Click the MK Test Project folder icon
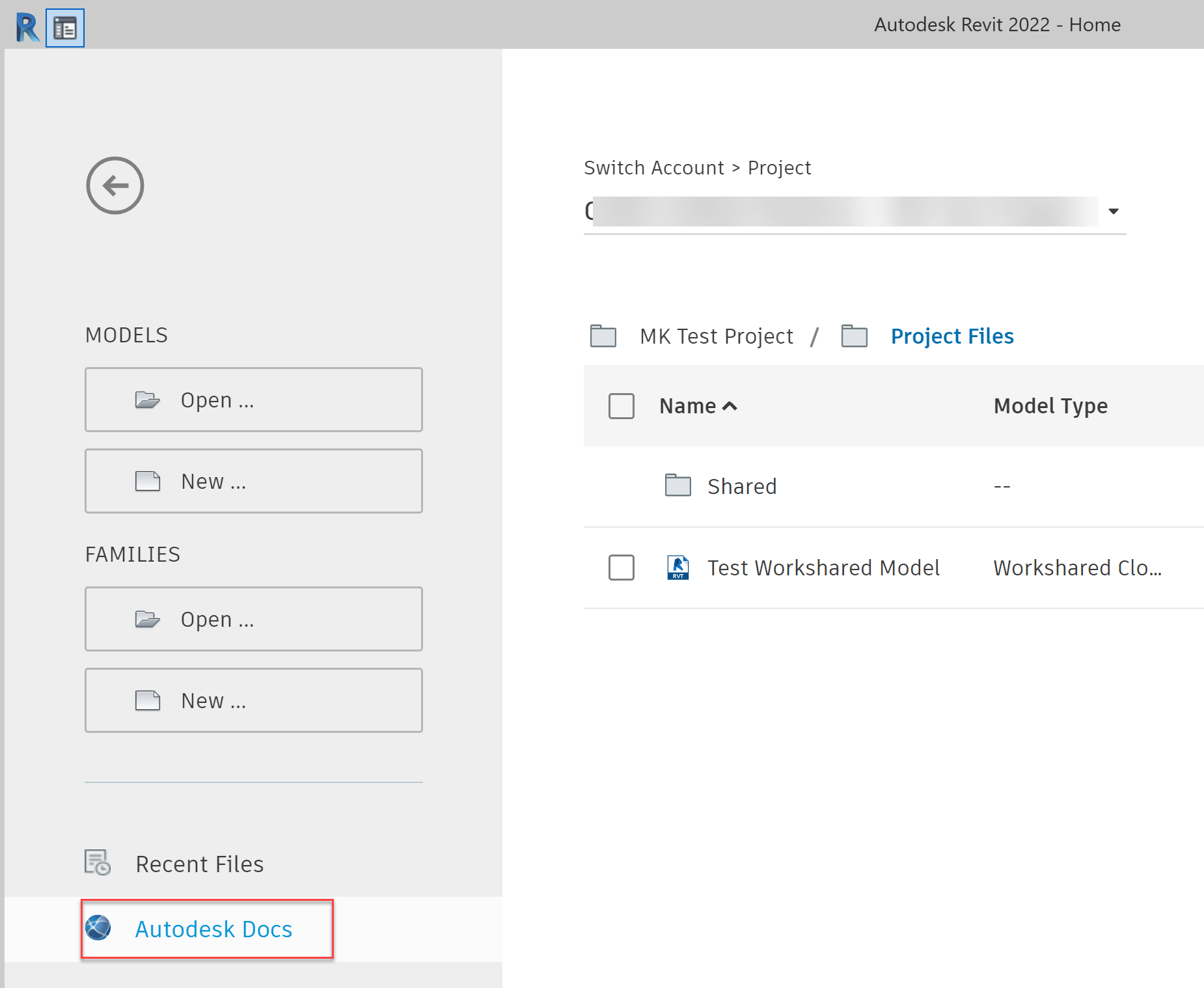Image resolution: width=1204 pixels, height=988 pixels. [x=603, y=336]
